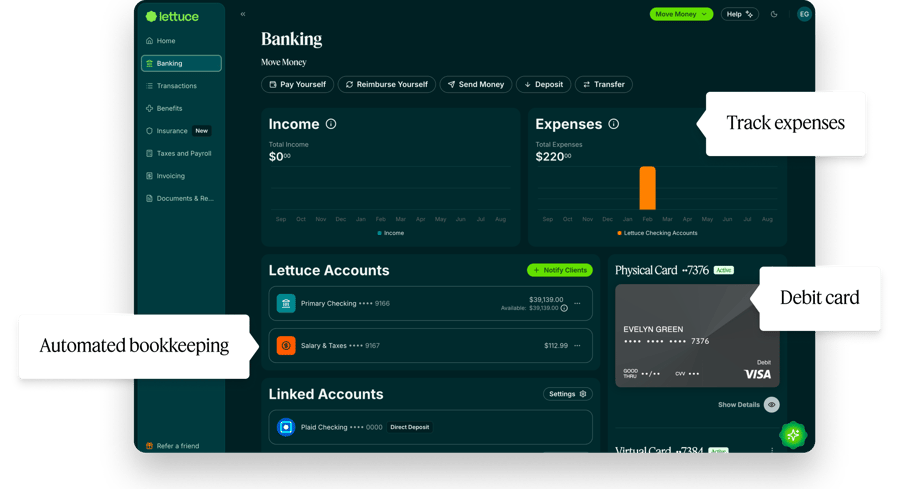Open Insurance in the sidebar
This screenshot has height=489, width=900.
click(166, 131)
